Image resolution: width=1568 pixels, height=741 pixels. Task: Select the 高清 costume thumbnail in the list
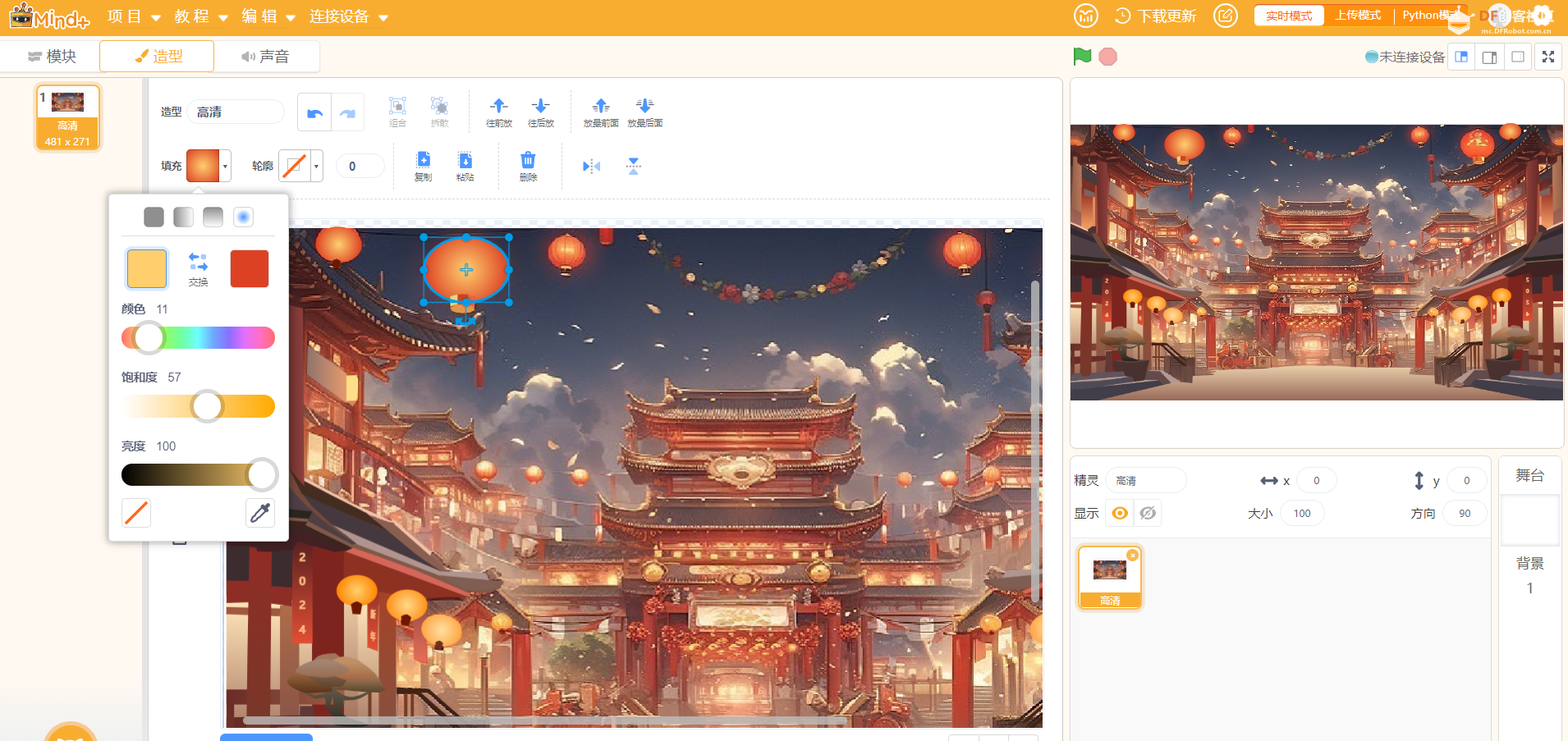point(67,118)
